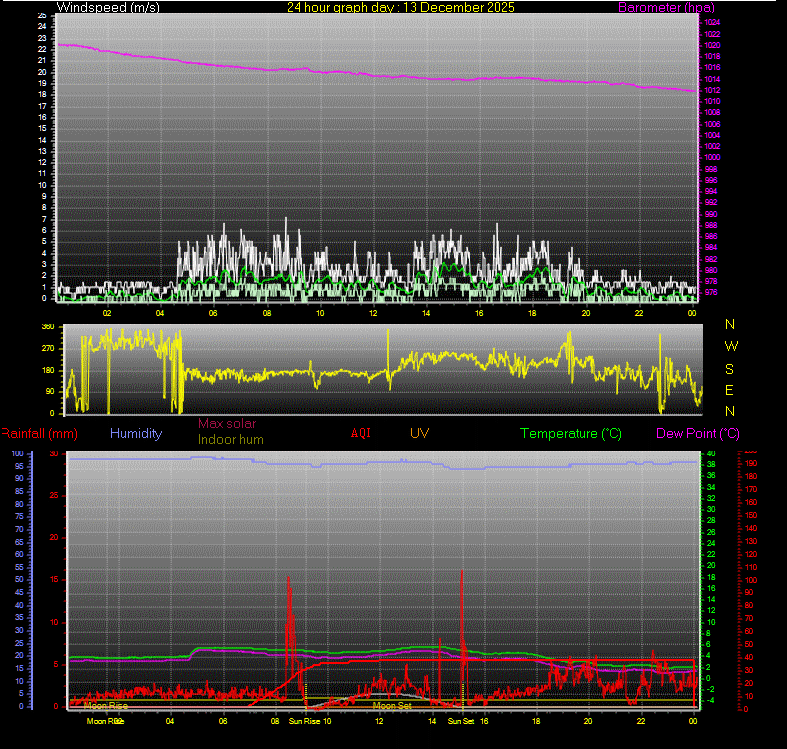Viewport: 787px width, 749px height.
Task: Select the "24 hour graph day : 13 December 2025" heading
Action: tap(401, 7)
